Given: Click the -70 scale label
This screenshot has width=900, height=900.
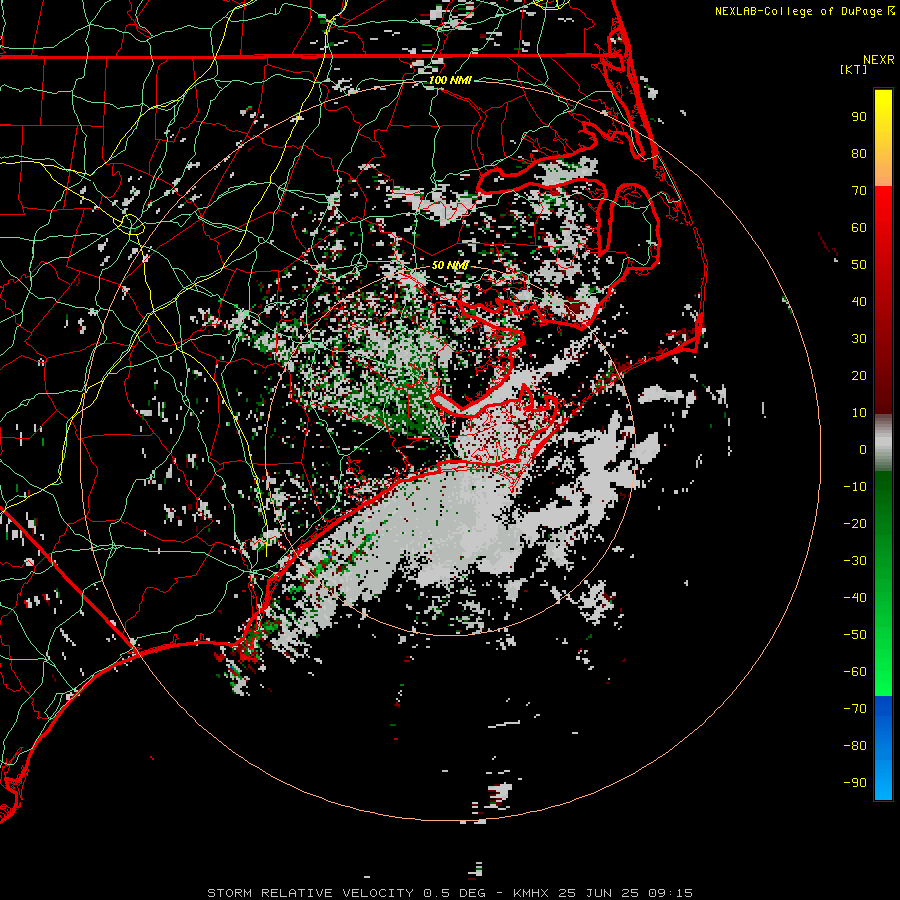Looking at the screenshot, I should pyautogui.click(x=855, y=709).
